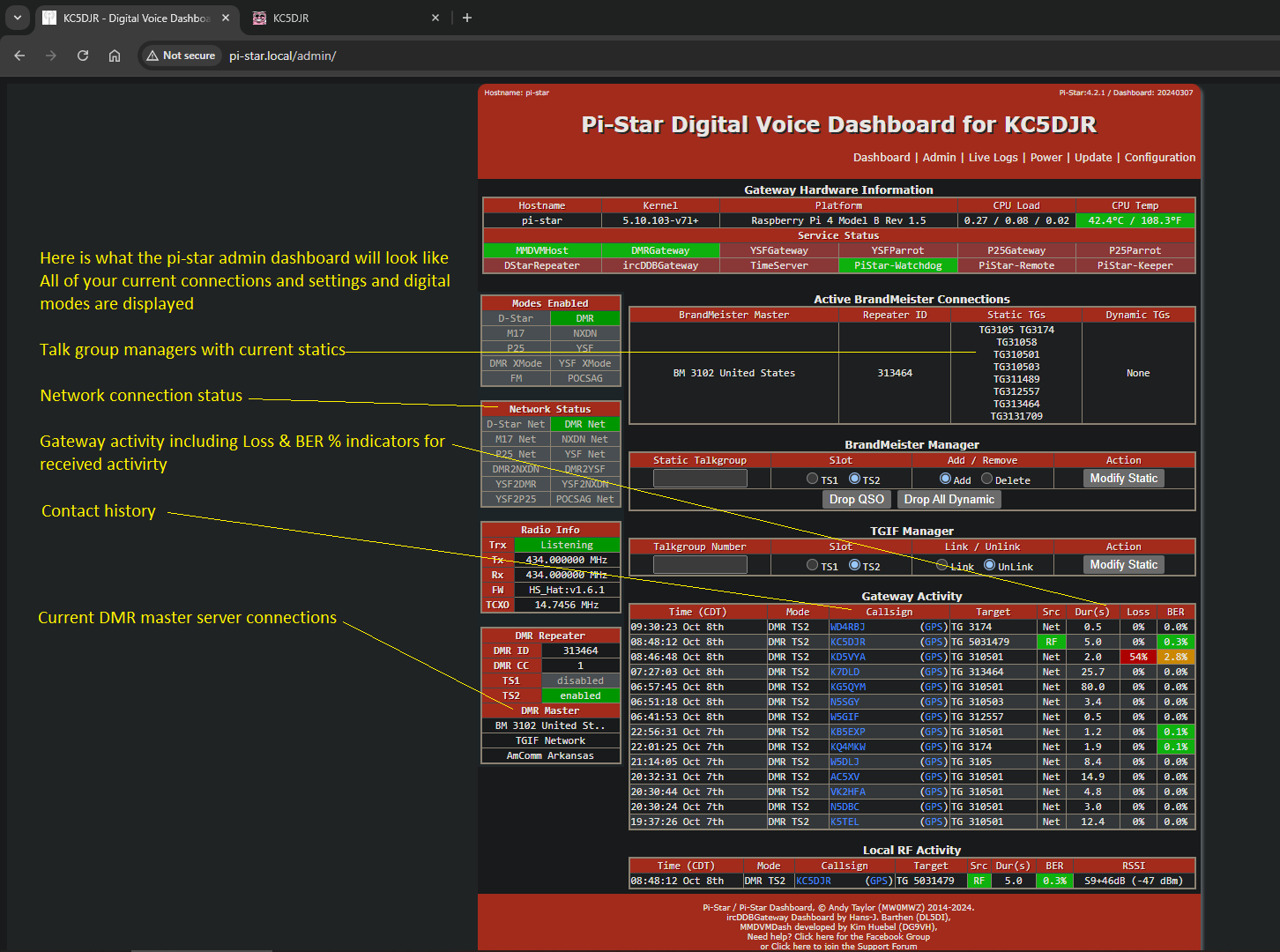1280x952 pixels.
Task: Switch to the KC5DJR - Digital Voice Dashboard tab
Action: tap(137, 18)
